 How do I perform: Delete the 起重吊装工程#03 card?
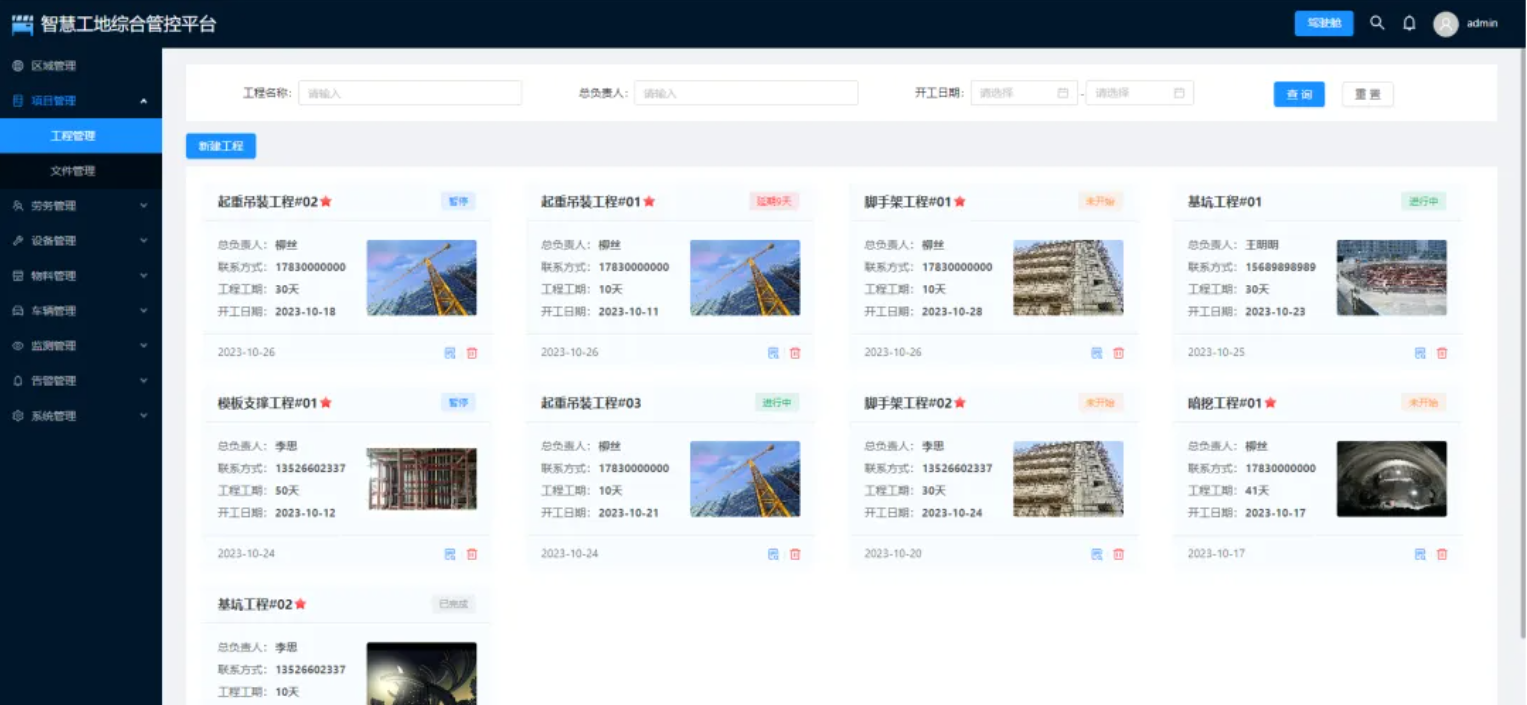coord(795,554)
